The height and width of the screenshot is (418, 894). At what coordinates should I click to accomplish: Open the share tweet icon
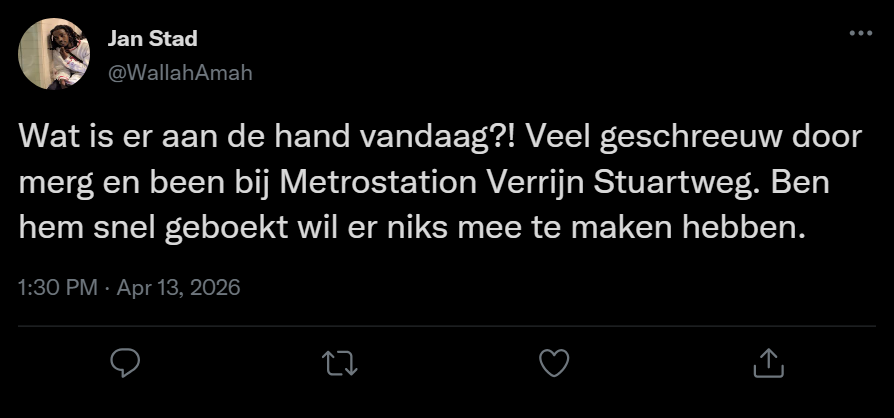point(767,361)
